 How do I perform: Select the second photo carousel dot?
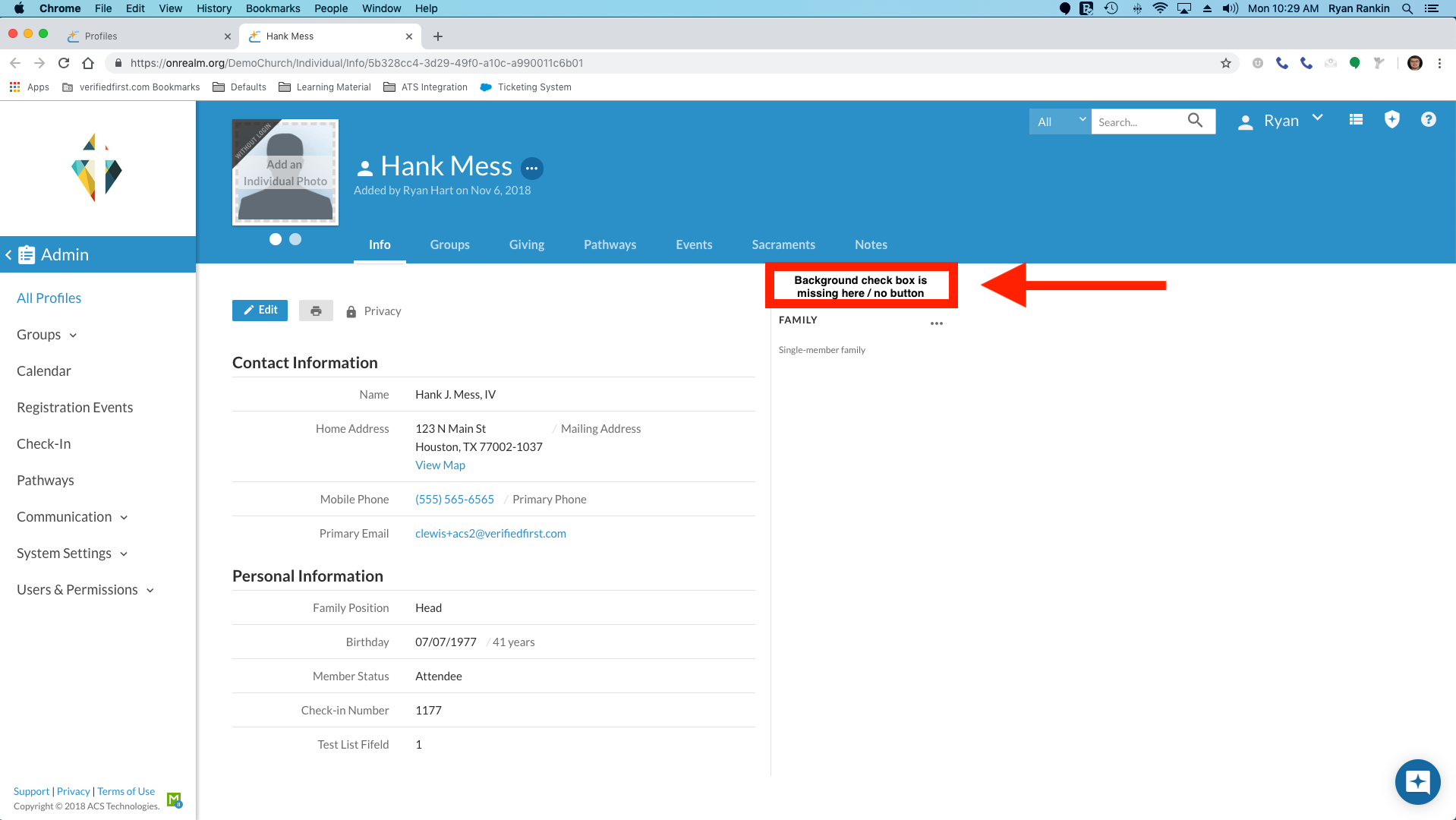point(295,239)
